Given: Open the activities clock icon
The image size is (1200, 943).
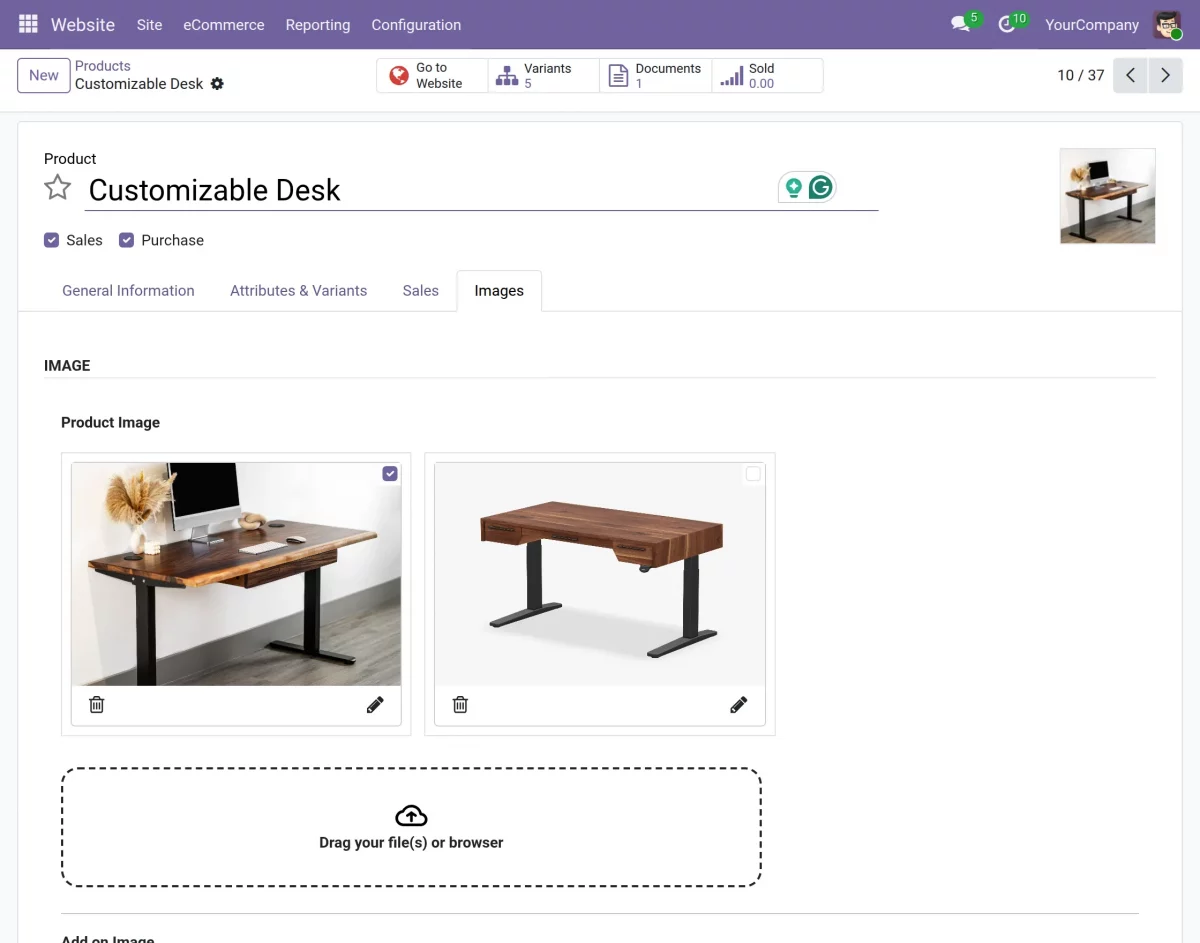Looking at the screenshot, I should click(1007, 24).
